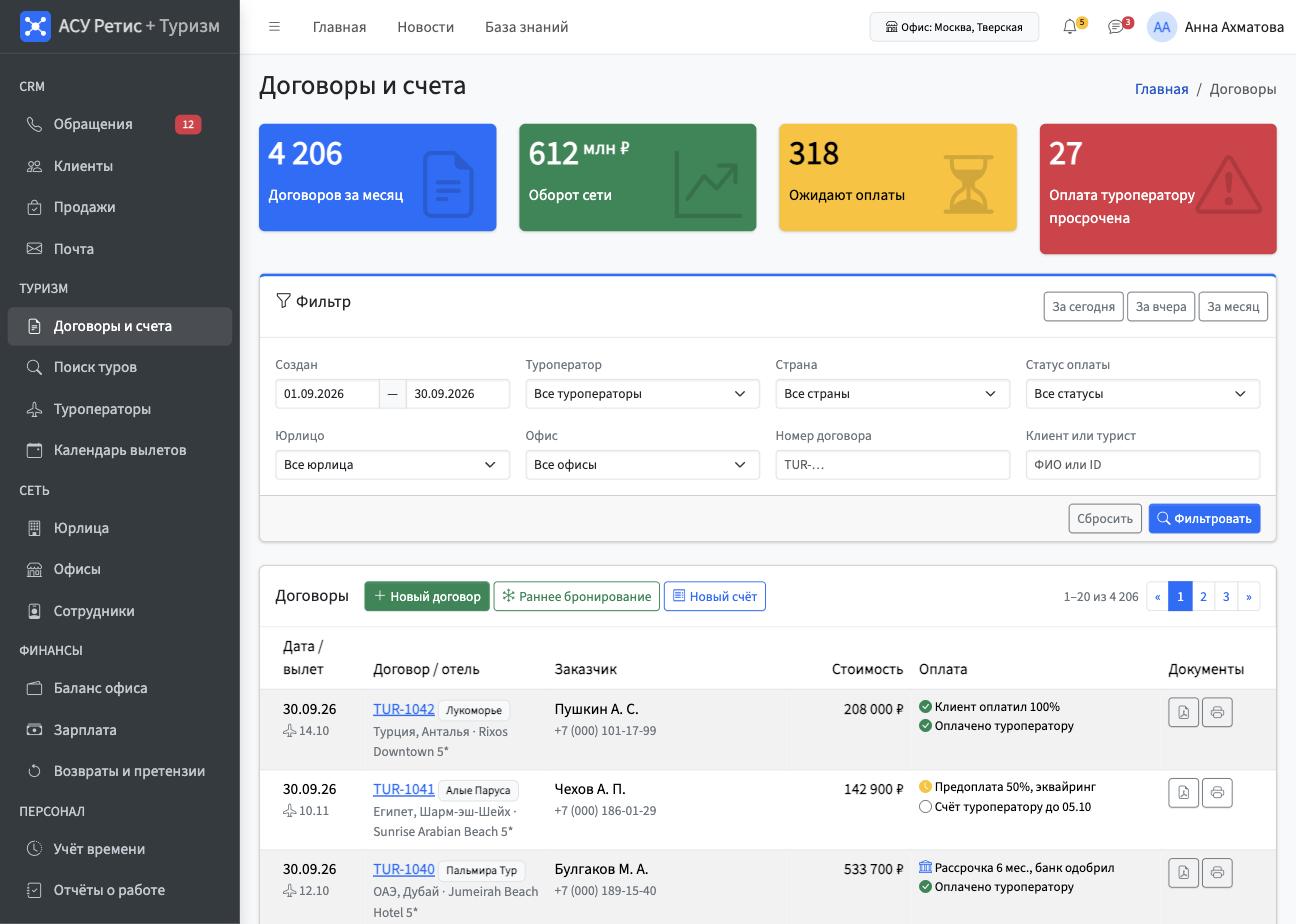Open Обращения in the sidebar
Image resolution: width=1296 pixels, height=924 pixels.
[120, 124]
